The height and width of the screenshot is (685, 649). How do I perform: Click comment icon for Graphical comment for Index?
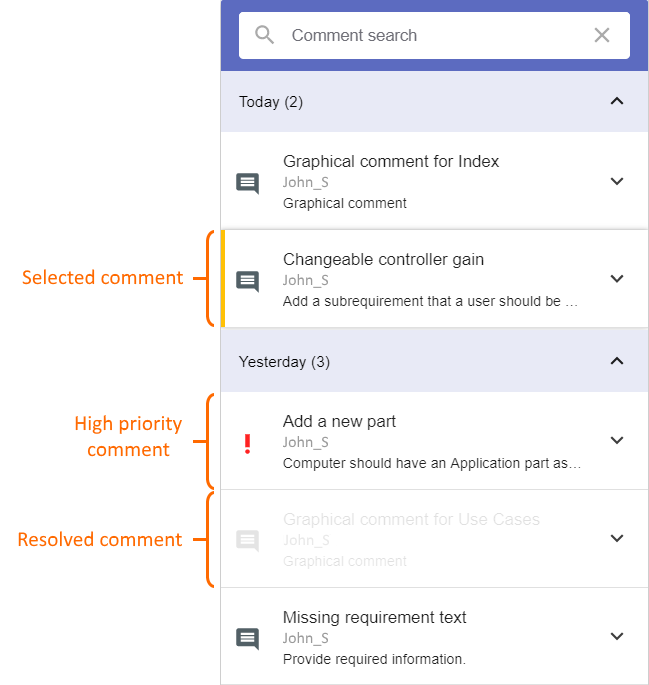247,182
